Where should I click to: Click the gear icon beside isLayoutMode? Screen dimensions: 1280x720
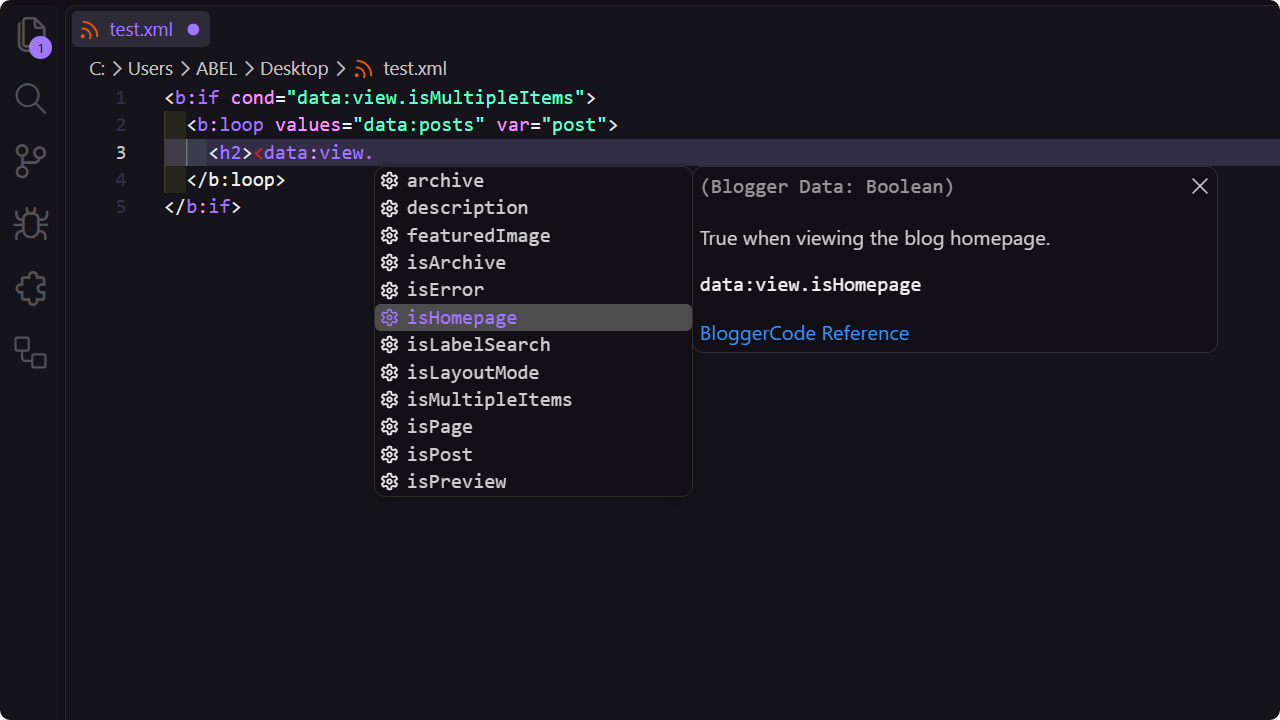tap(390, 373)
